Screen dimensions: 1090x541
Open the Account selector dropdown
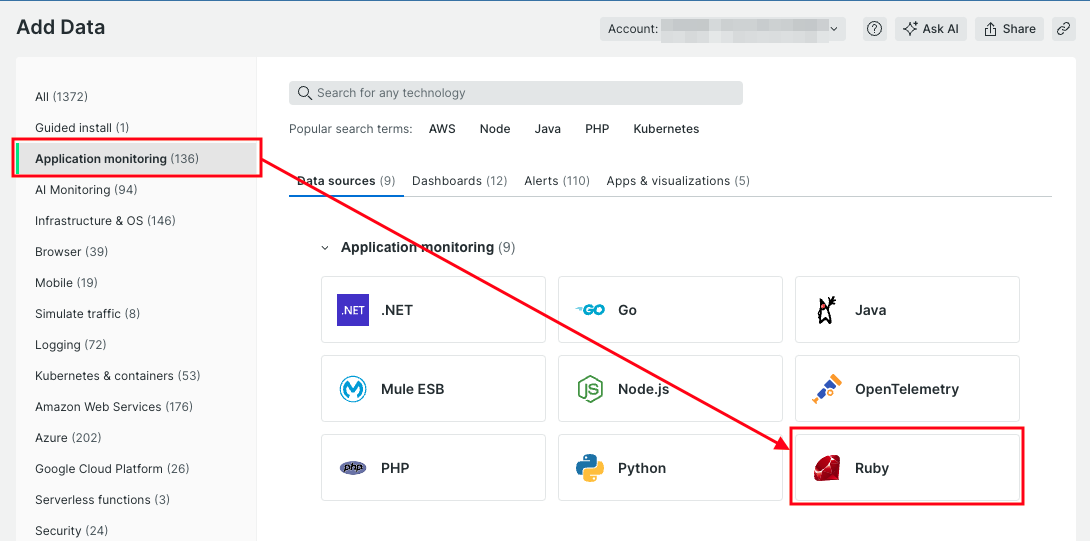[x=723, y=29]
